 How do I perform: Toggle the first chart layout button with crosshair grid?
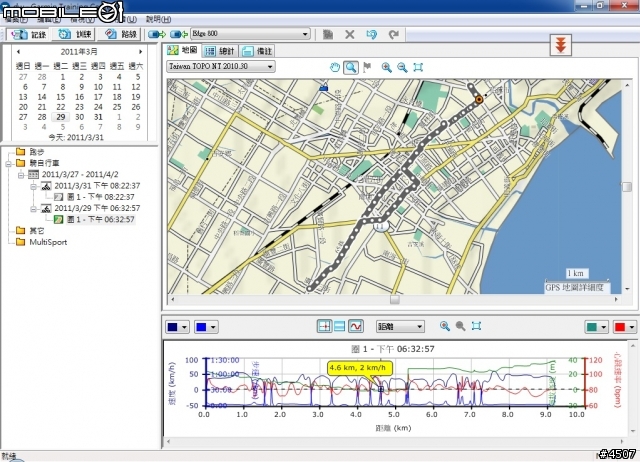coord(324,326)
